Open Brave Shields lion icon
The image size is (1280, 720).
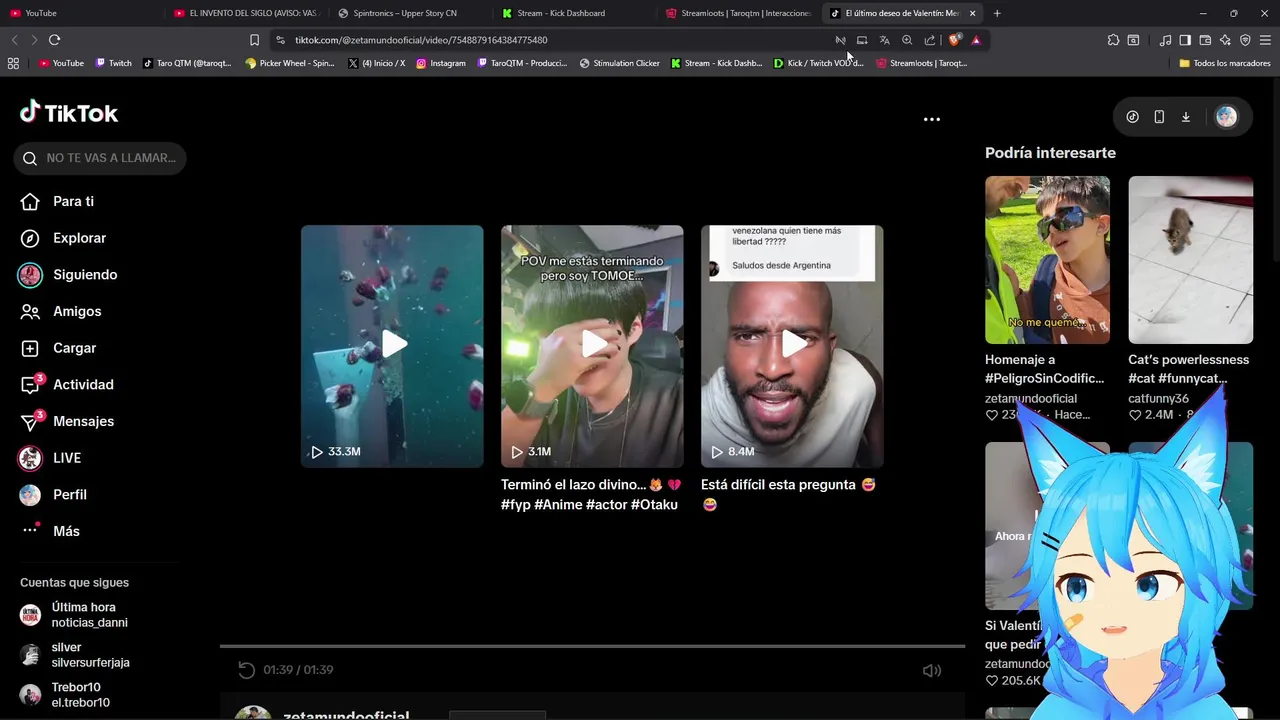[x=955, y=40]
